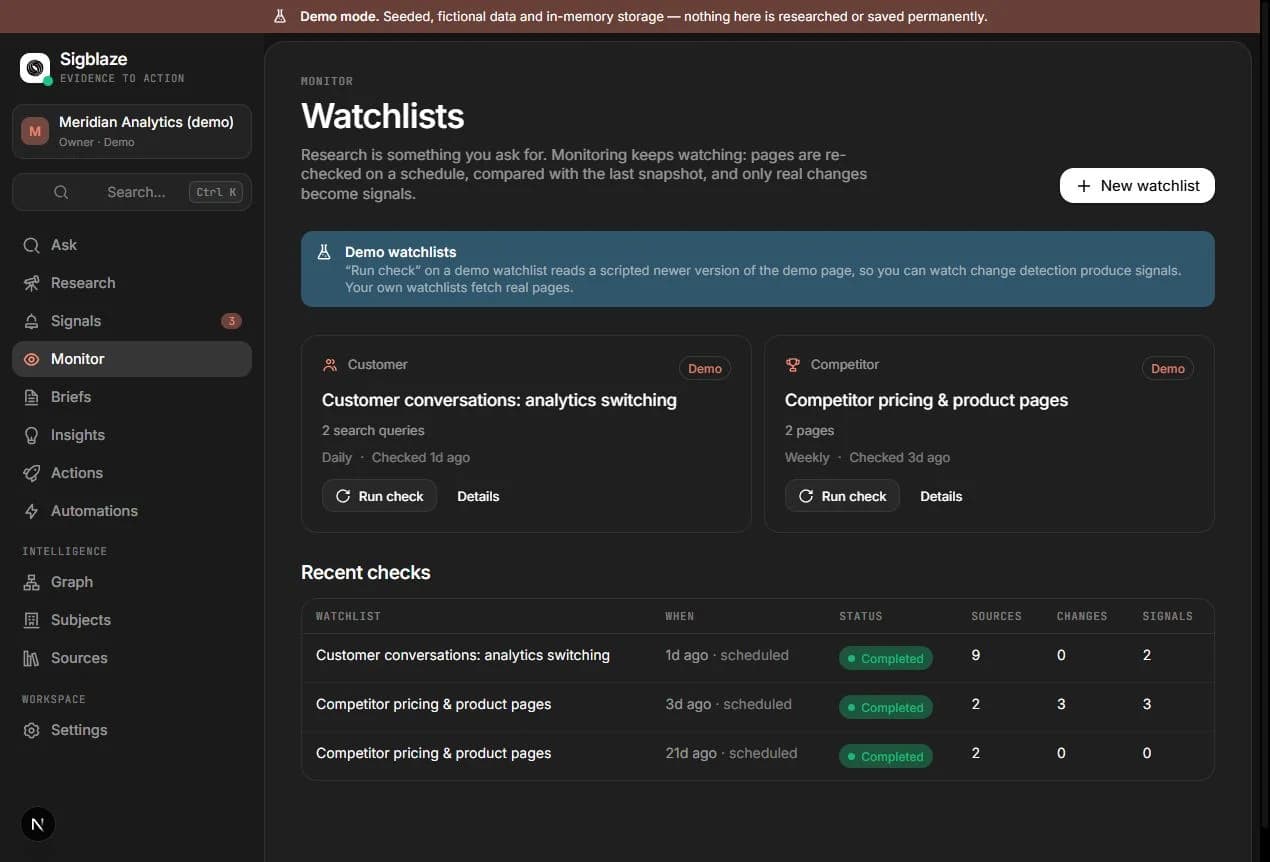Click Completed status in 3d ago row
Image resolution: width=1270 pixels, height=862 pixels.
[885, 707]
